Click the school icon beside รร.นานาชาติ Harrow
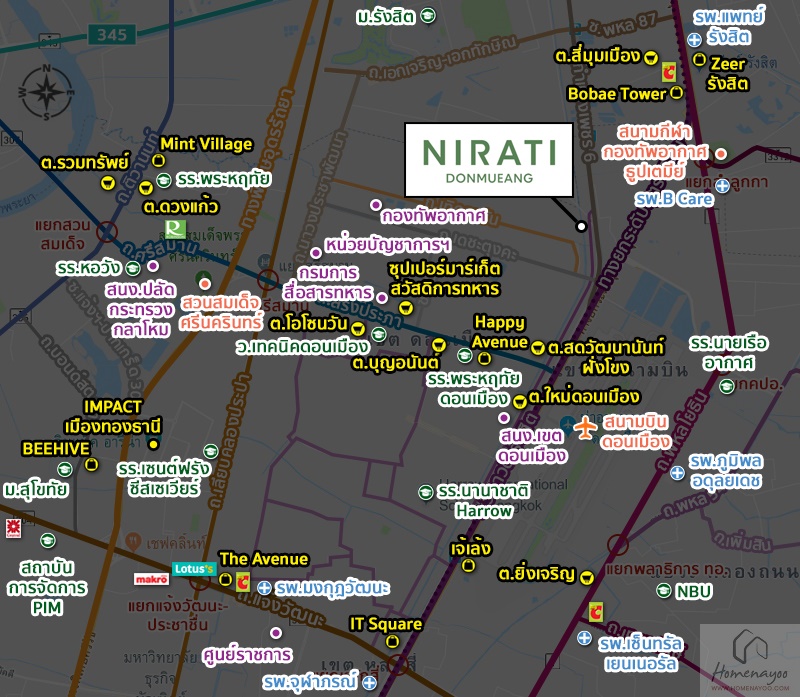Screen dimensions: 800x697 (426, 492)
